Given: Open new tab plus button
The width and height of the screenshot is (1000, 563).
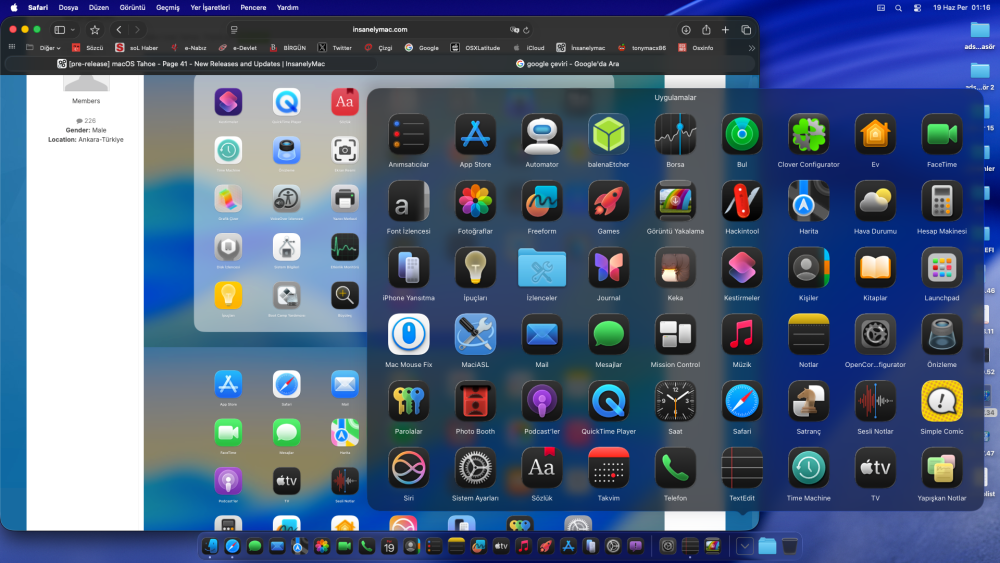Looking at the screenshot, I should [725, 30].
